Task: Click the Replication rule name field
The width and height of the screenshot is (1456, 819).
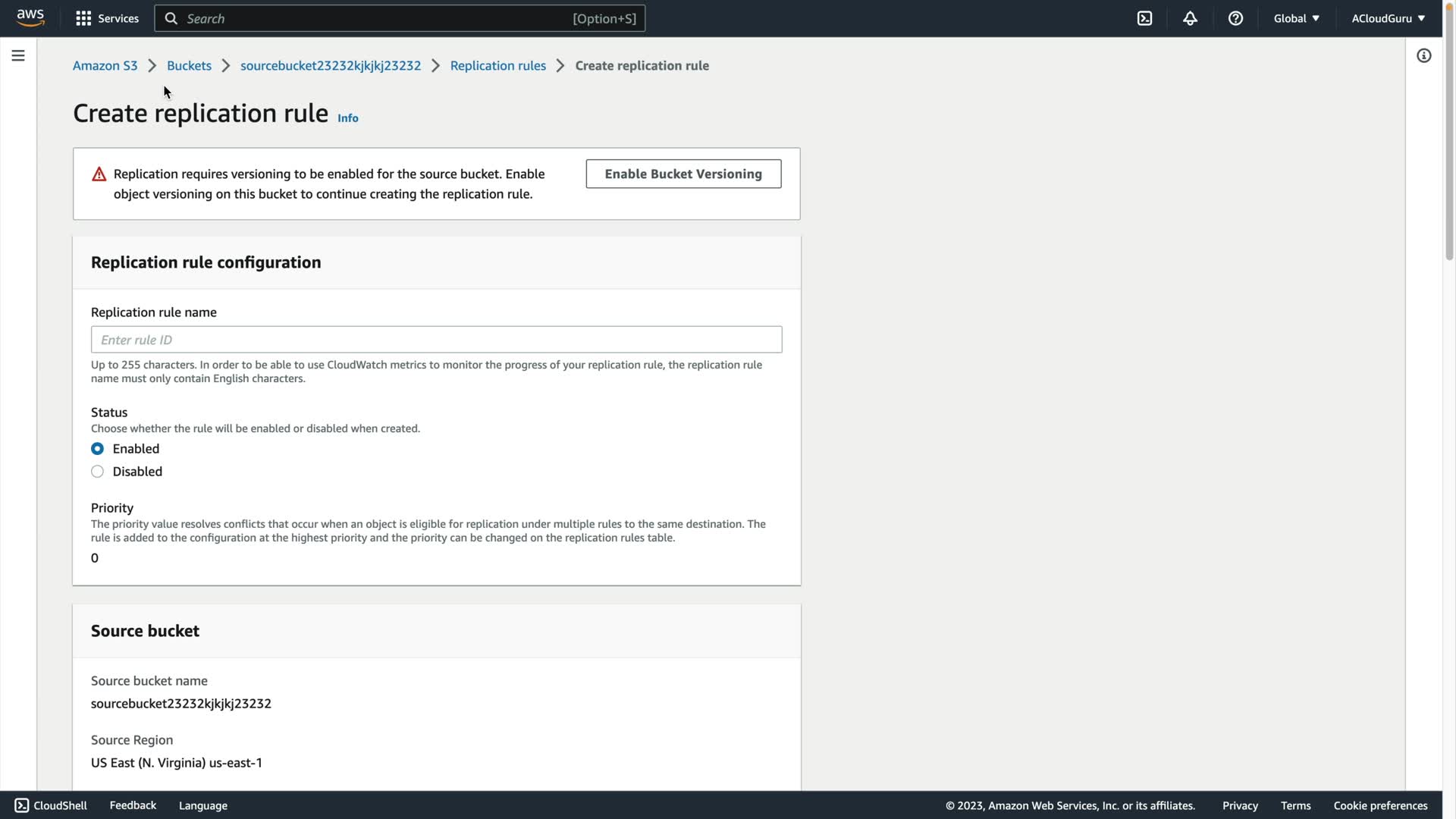Action: point(436,340)
